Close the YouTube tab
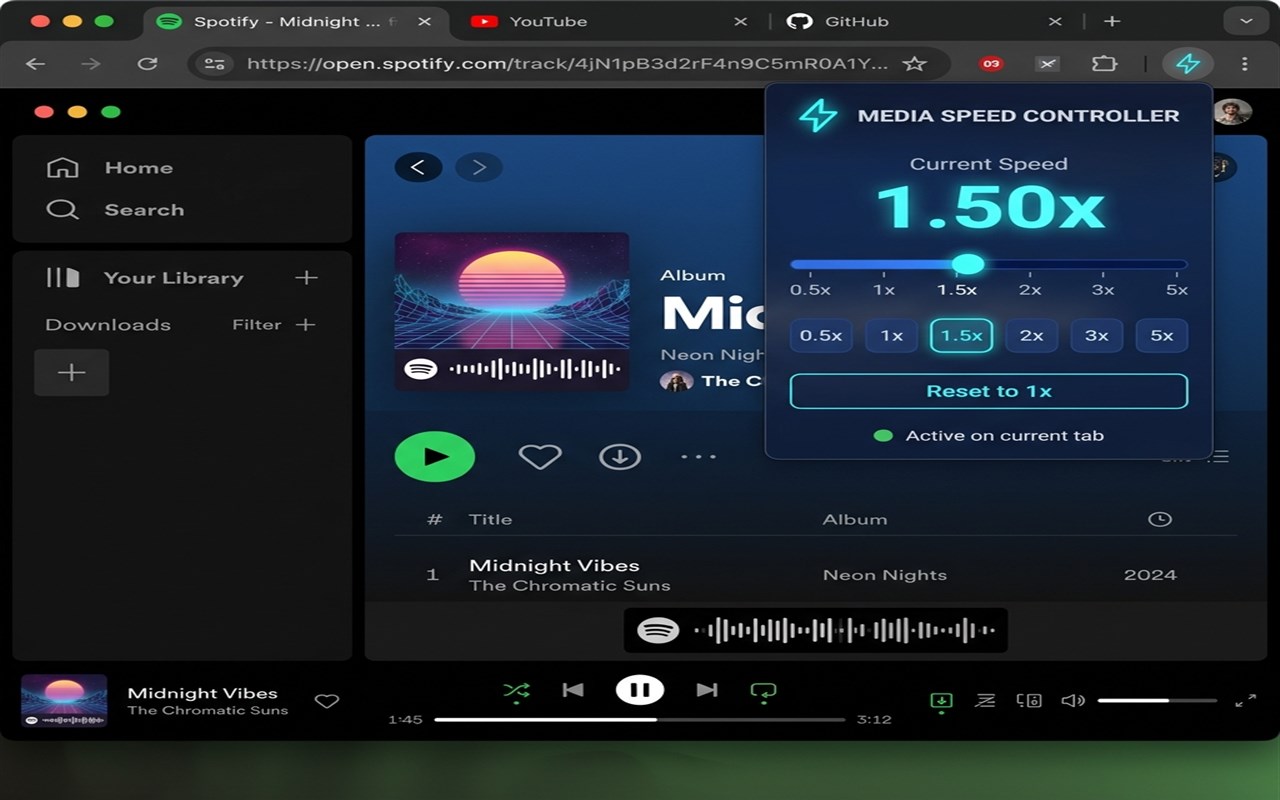This screenshot has height=800, width=1280. coord(740,21)
